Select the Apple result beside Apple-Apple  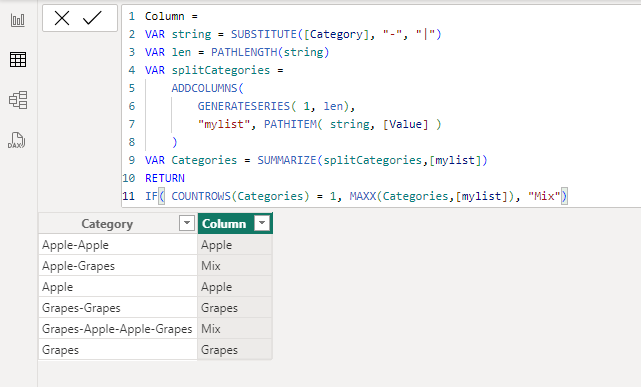[x=235, y=245]
